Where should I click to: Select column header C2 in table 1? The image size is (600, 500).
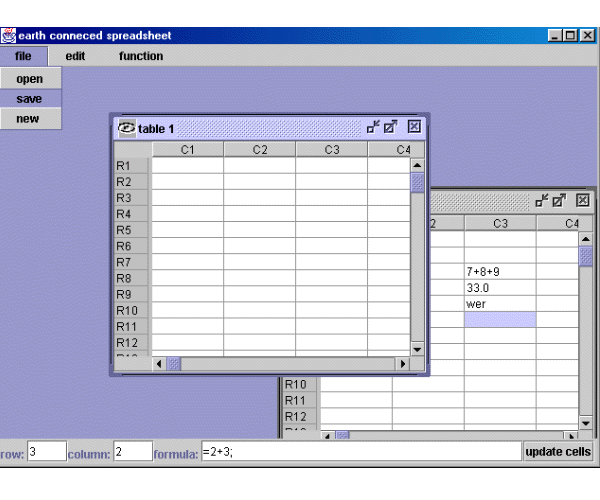tap(260, 150)
